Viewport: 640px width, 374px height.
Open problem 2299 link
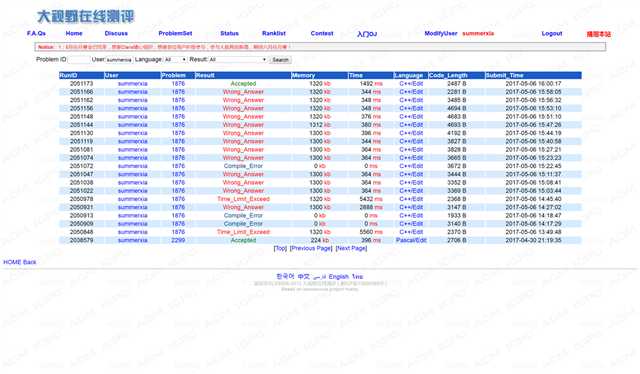coord(178,240)
